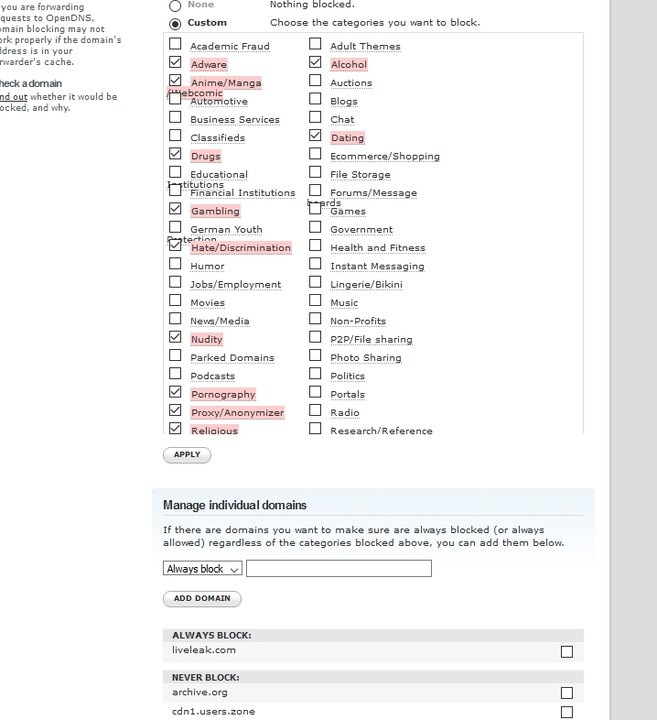Click the Proxy/Anonymizer category label
This screenshot has height=720, width=657.
237,413
